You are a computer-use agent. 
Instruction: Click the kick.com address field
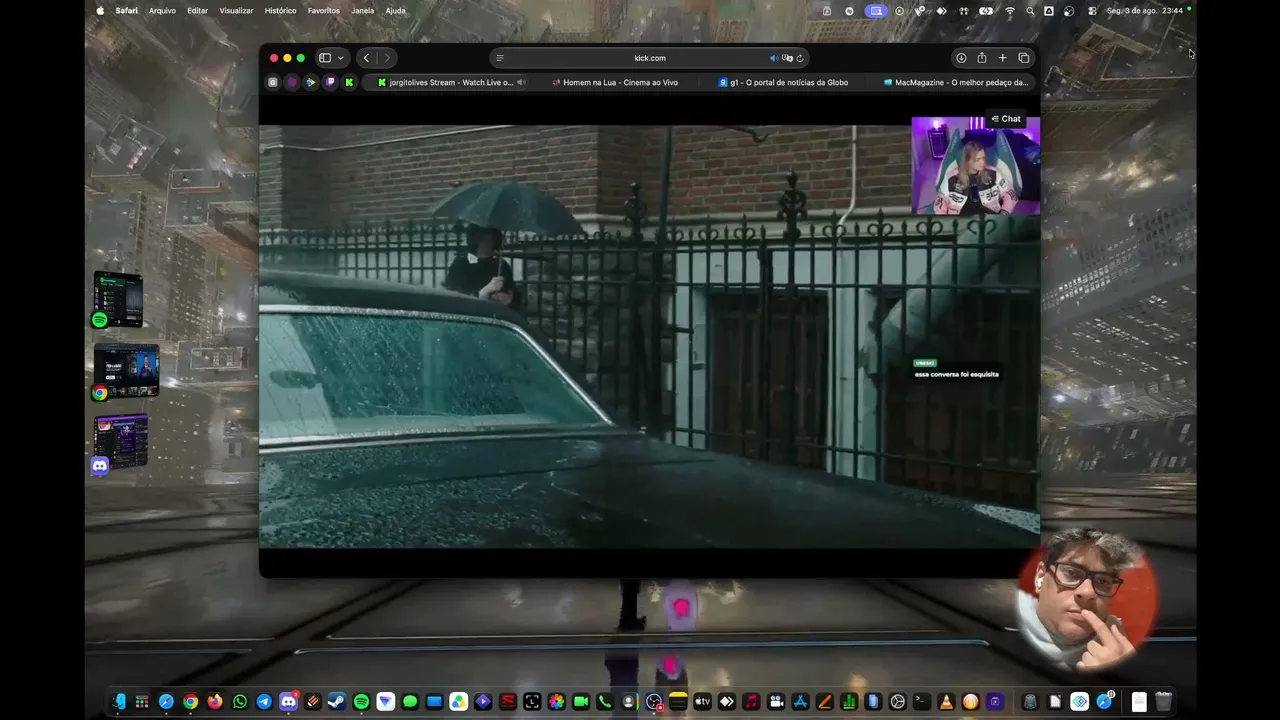tap(650, 58)
